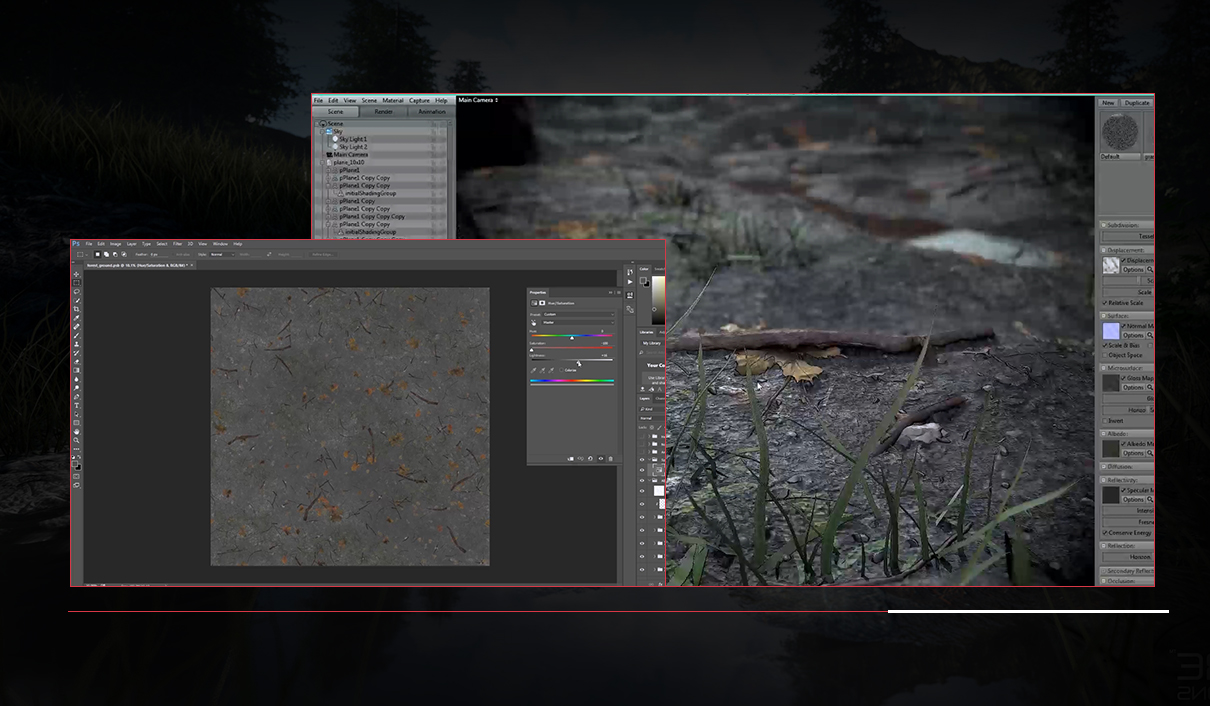Select the Move tool in Photoshop
Viewport: 1210px width, 706px height.
(x=76, y=274)
